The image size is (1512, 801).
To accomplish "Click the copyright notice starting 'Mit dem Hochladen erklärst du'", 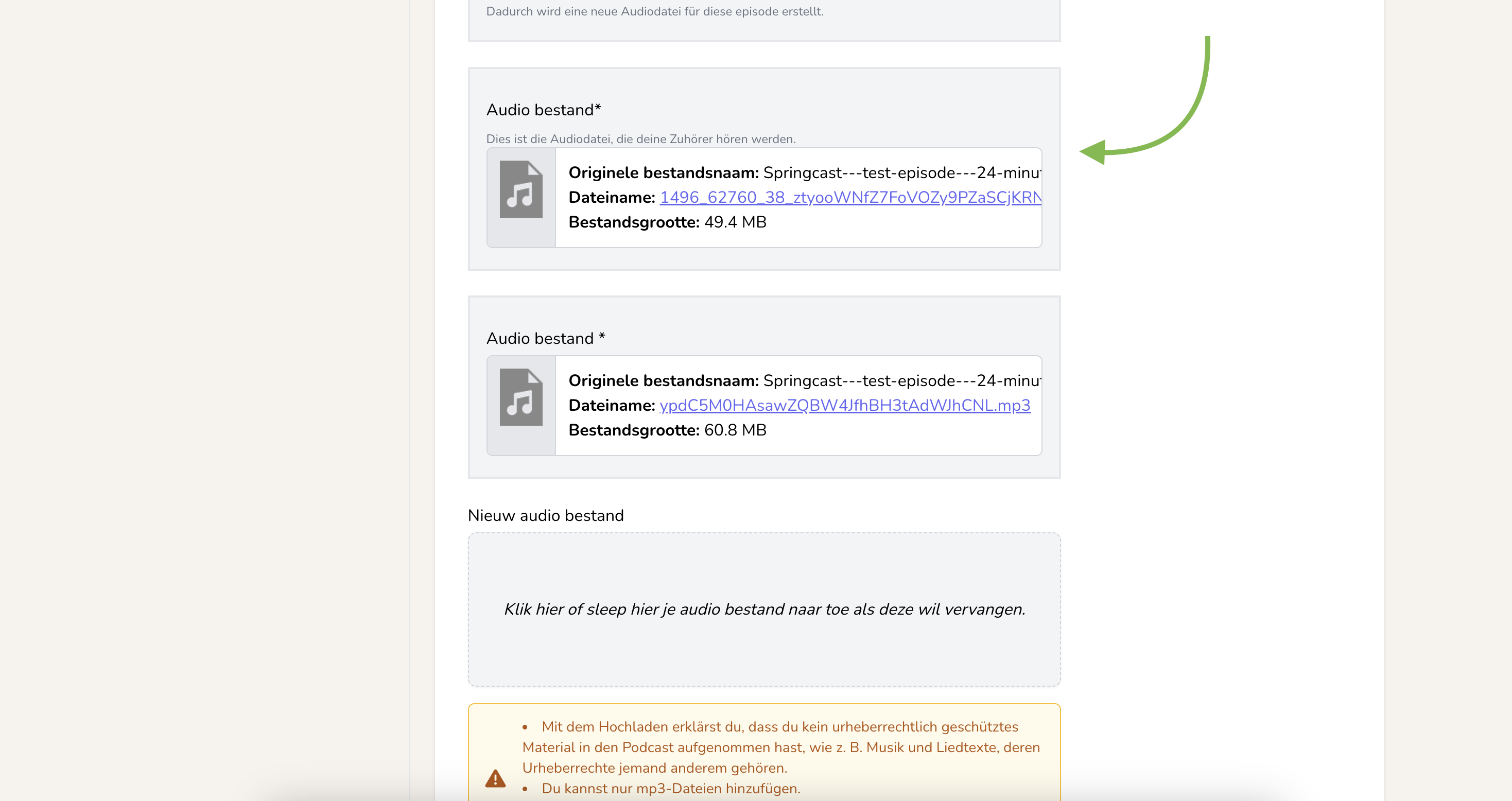I will point(781,747).
